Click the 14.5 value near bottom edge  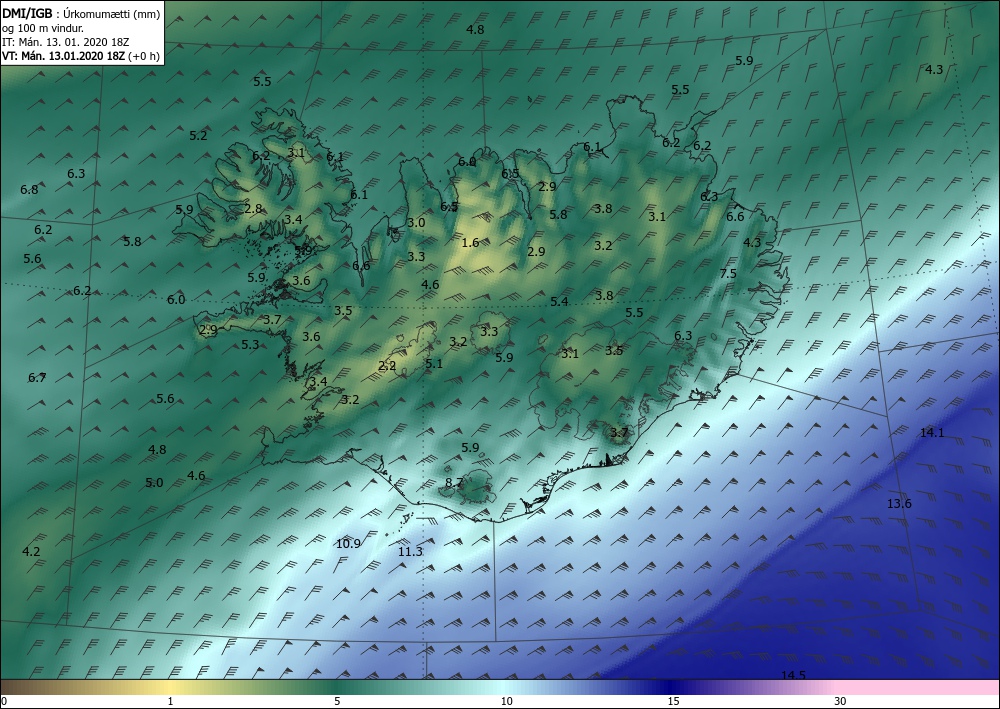[x=793, y=675]
